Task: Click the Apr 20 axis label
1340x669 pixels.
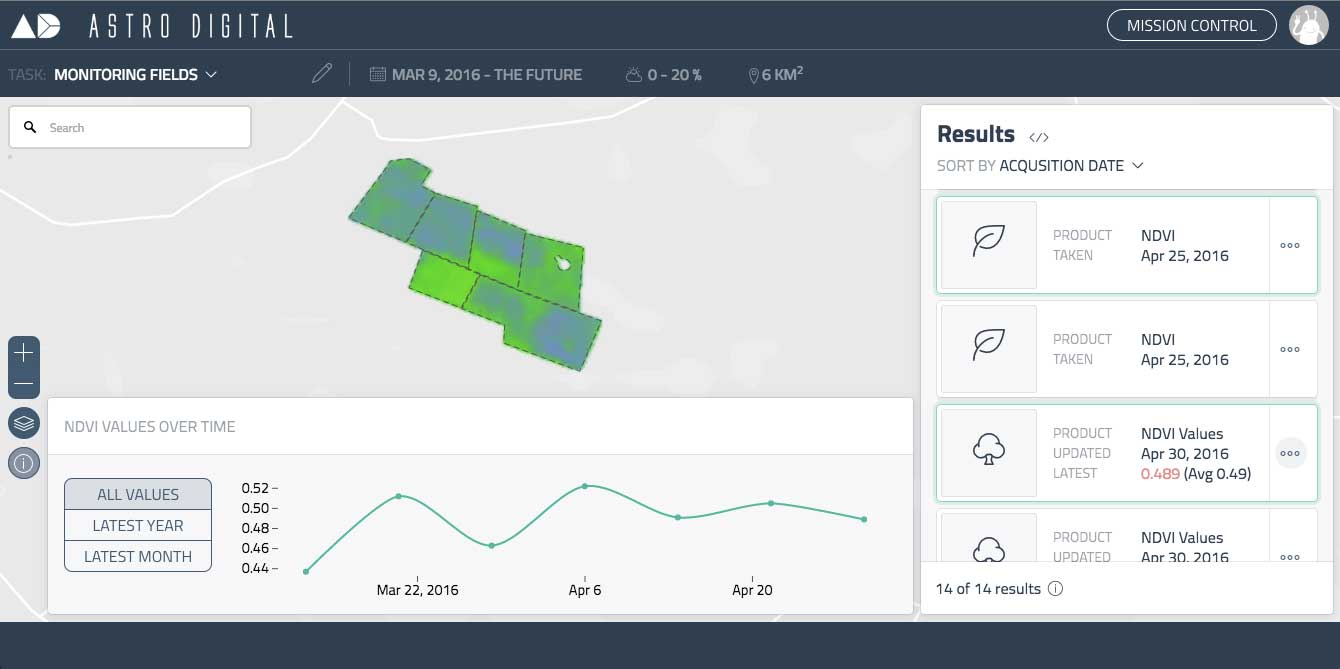Action: [x=752, y=590]
